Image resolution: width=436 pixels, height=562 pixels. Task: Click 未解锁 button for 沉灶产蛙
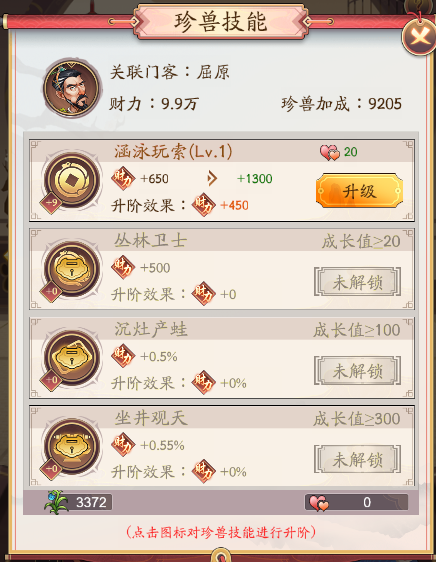point(357,371)
